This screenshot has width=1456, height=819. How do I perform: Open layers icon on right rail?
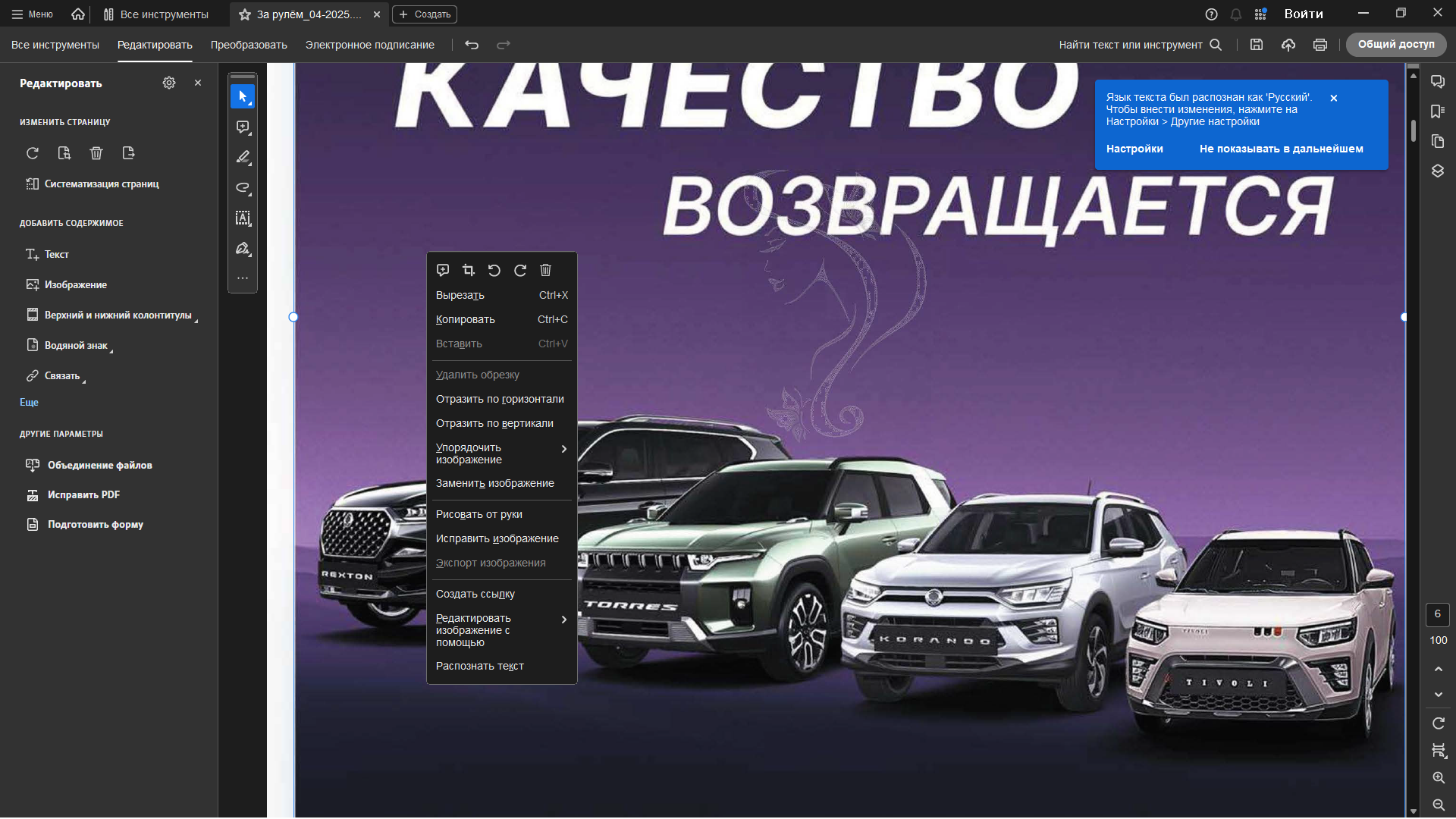[1438, 171]
